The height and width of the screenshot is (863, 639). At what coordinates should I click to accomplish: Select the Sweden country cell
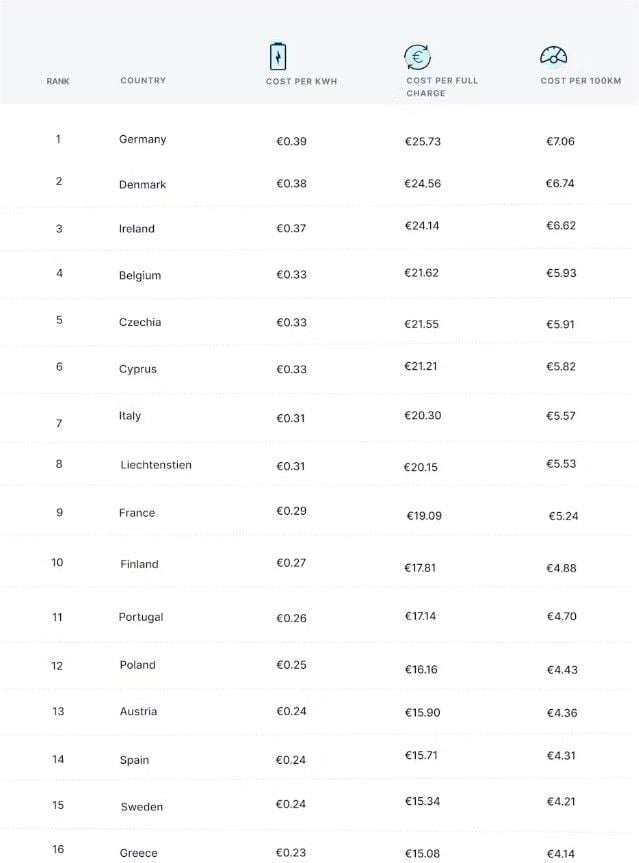141,807
